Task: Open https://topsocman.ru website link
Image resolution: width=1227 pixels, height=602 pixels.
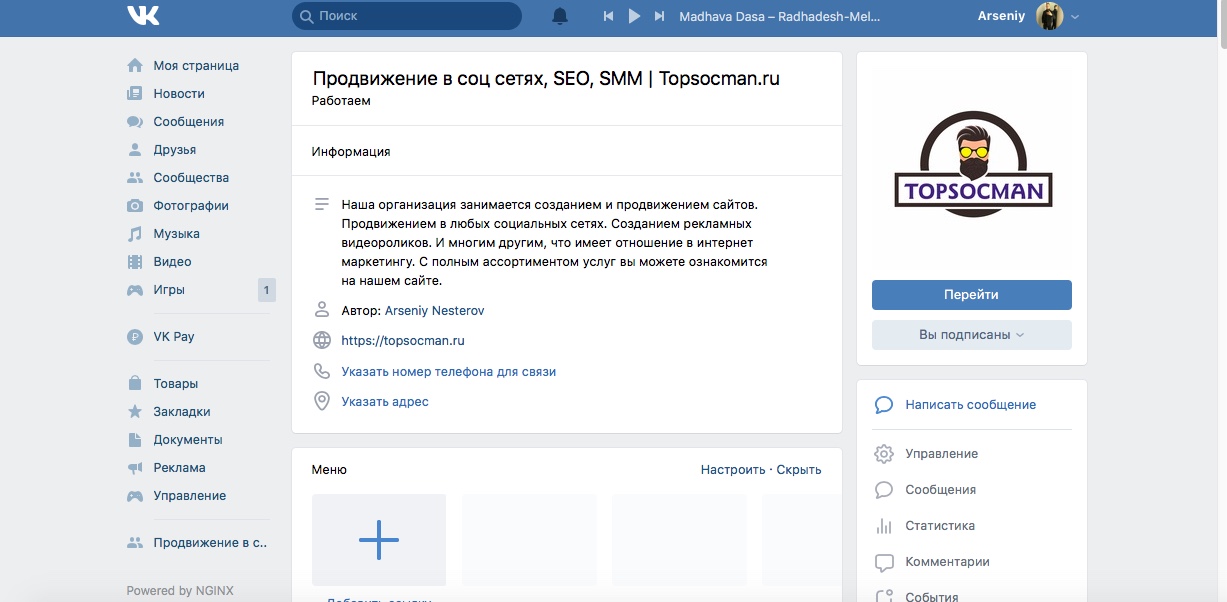Action: coord(403,341)
